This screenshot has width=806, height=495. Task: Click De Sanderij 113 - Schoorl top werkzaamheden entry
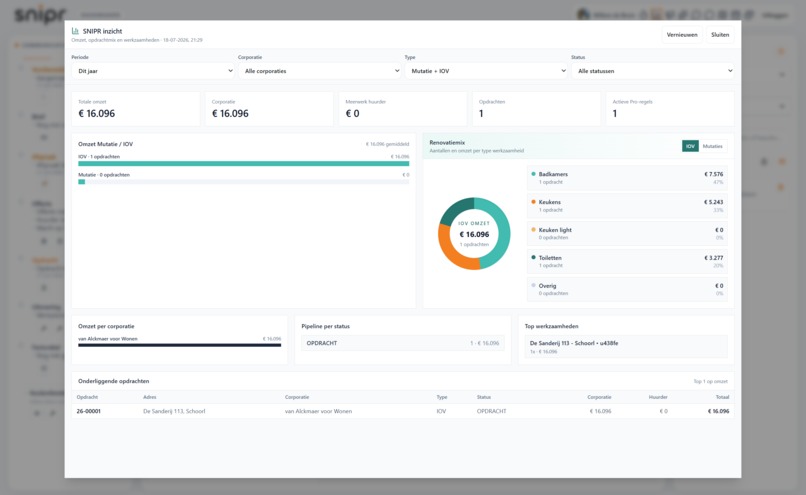coord(626,347)
